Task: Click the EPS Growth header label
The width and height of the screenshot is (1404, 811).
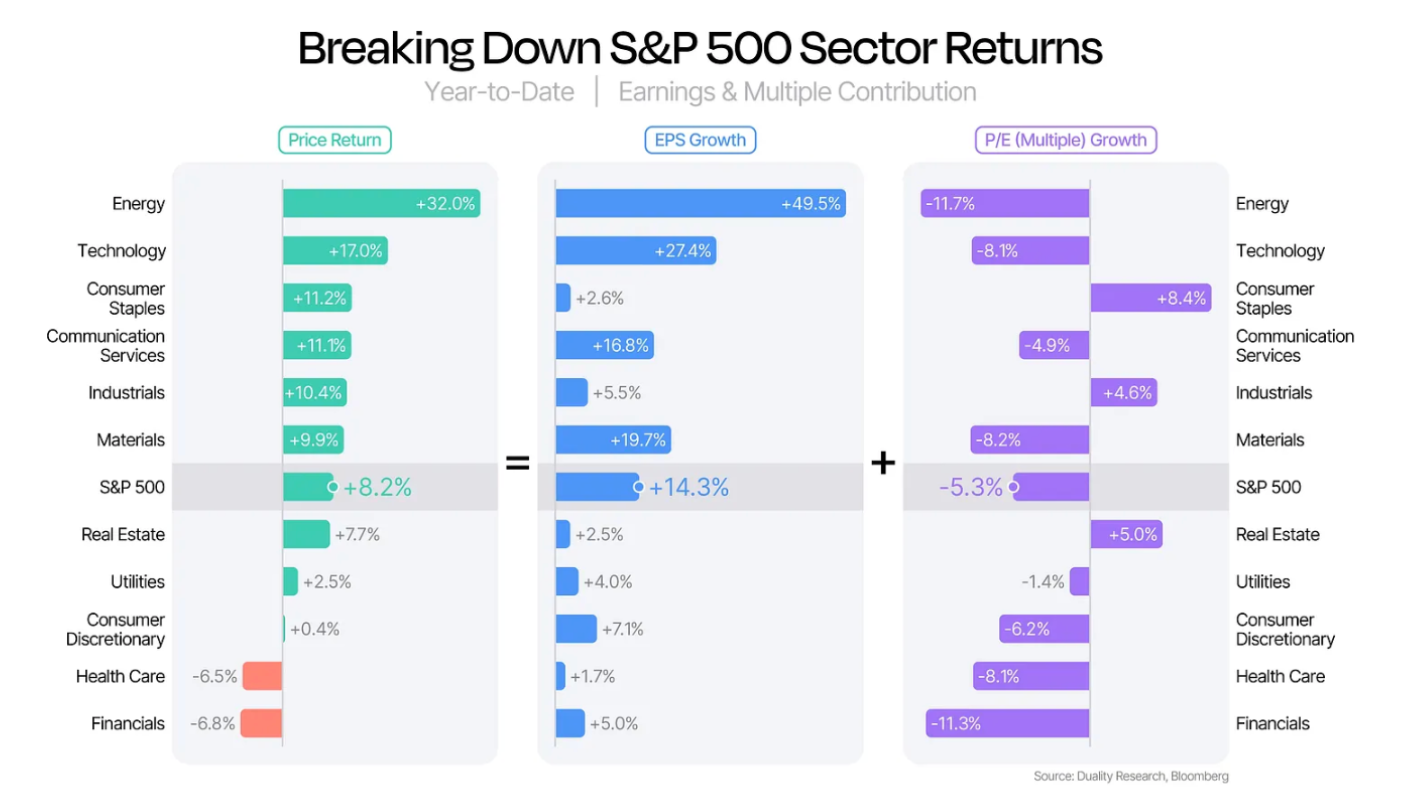Action: coord(700,140)
